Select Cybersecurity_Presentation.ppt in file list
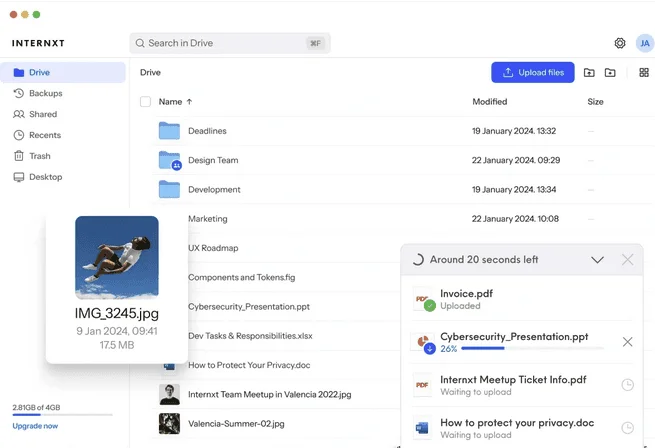The height and width of the screenshot is (448, 655). pos(249,306)
